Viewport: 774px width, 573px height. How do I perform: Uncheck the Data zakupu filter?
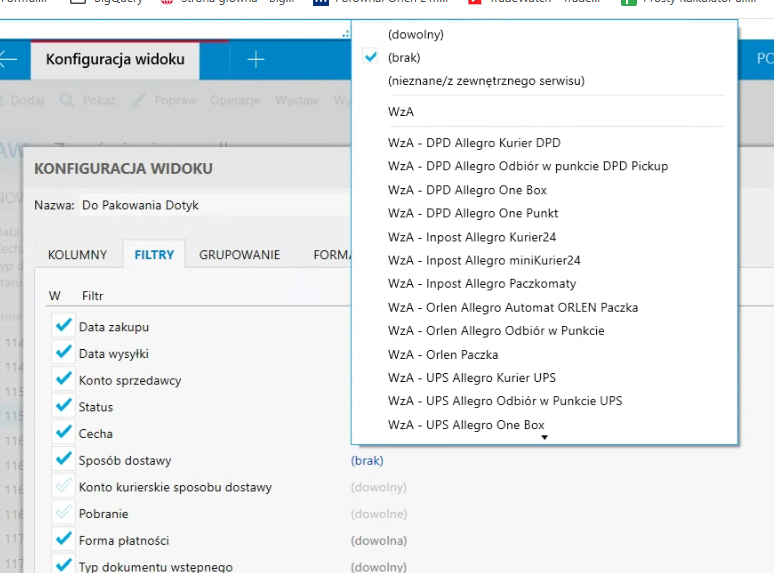coord(64,326)
